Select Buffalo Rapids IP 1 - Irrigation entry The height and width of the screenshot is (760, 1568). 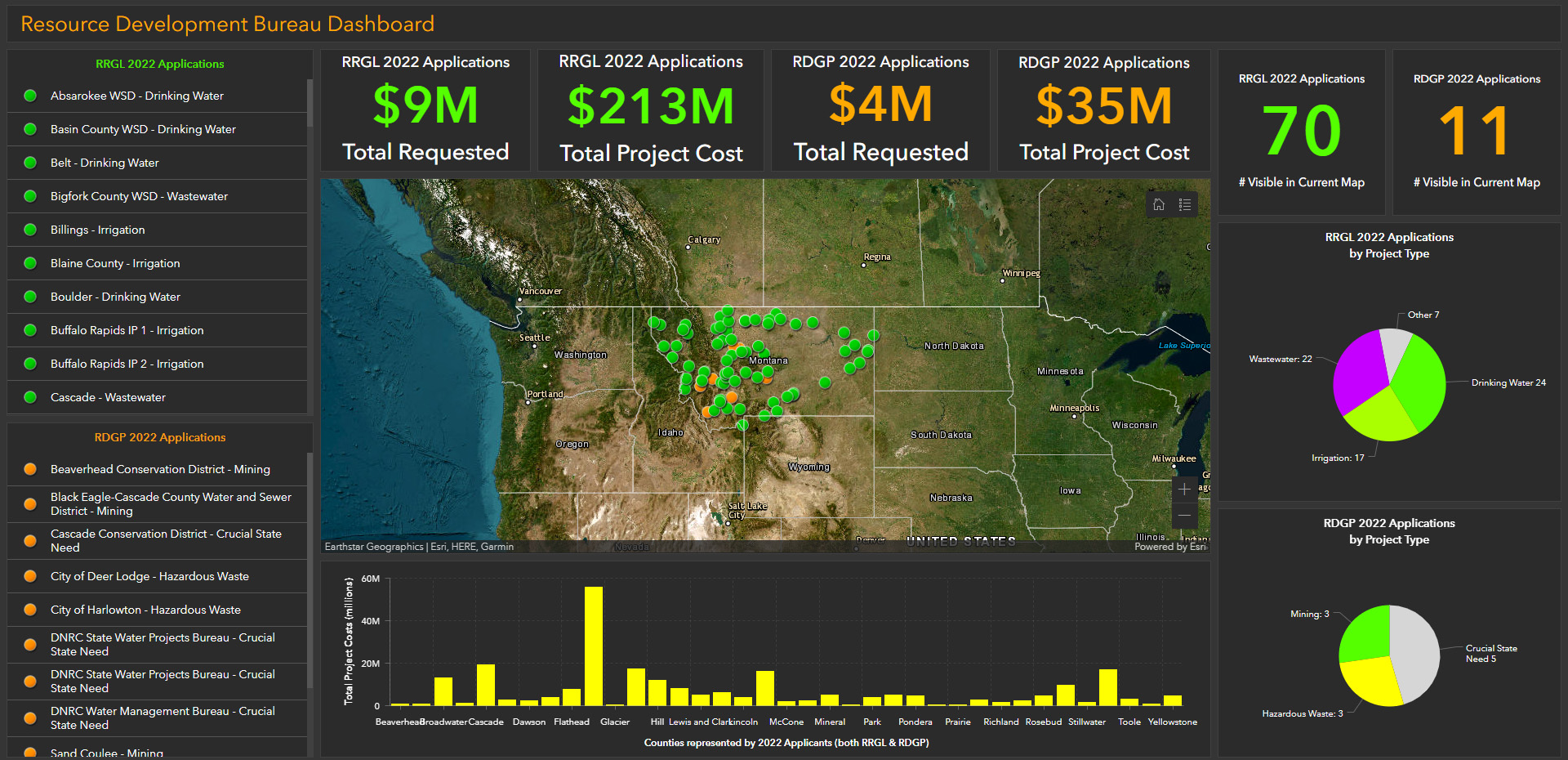(x=127, y=330)
